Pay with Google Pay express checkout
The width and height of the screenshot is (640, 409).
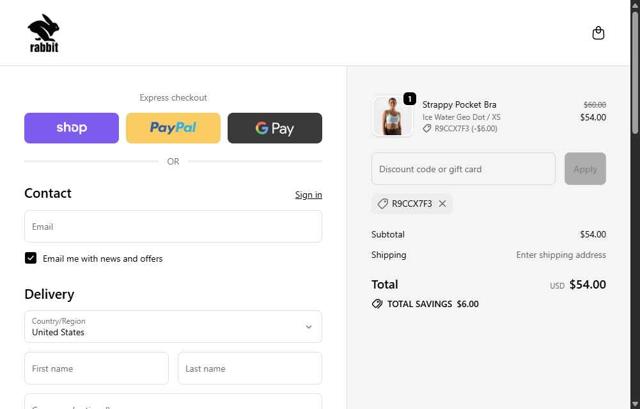274,128
